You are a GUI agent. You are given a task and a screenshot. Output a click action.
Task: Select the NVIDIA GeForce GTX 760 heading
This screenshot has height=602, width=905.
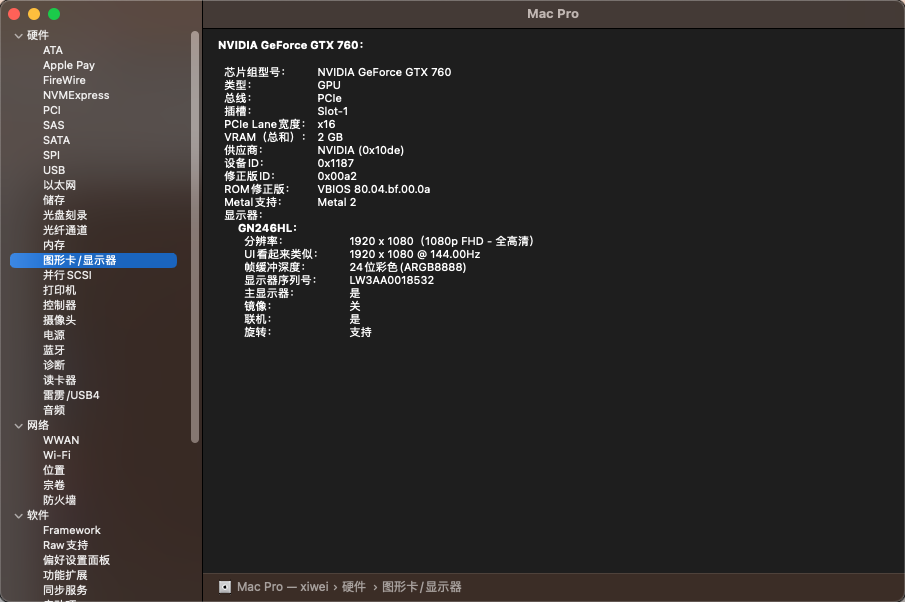coord(291,45)
